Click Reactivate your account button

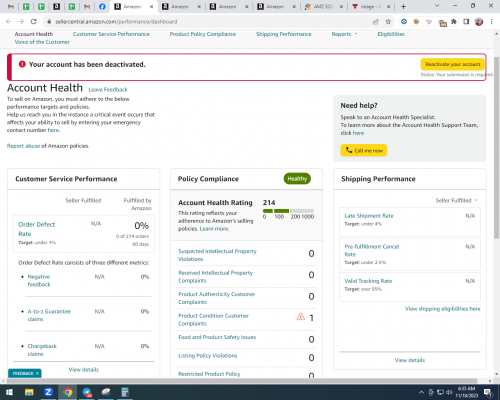[x=453, y=64]
